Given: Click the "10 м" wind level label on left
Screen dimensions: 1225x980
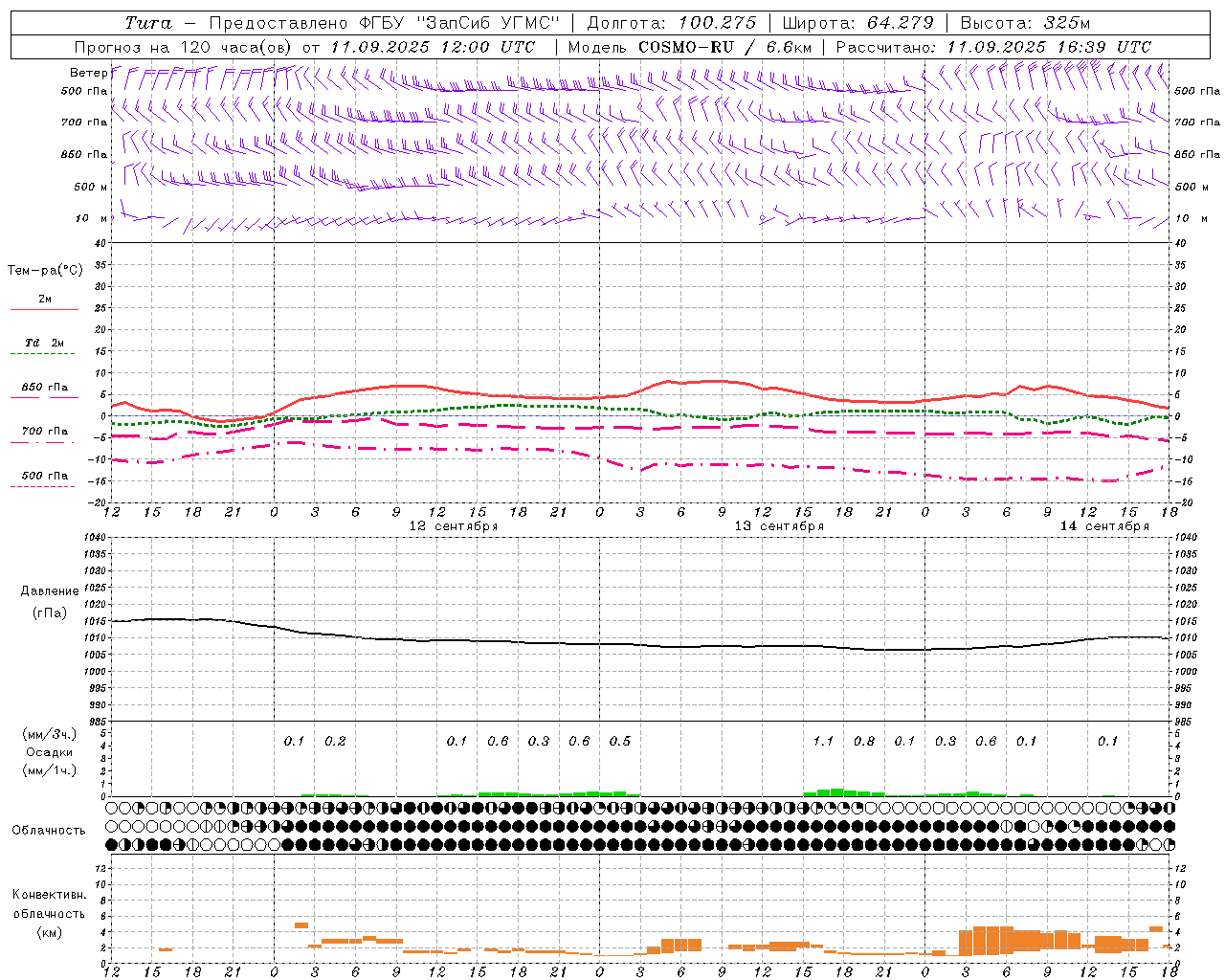Looking at the screenshot, I should [x=93, y=218].
